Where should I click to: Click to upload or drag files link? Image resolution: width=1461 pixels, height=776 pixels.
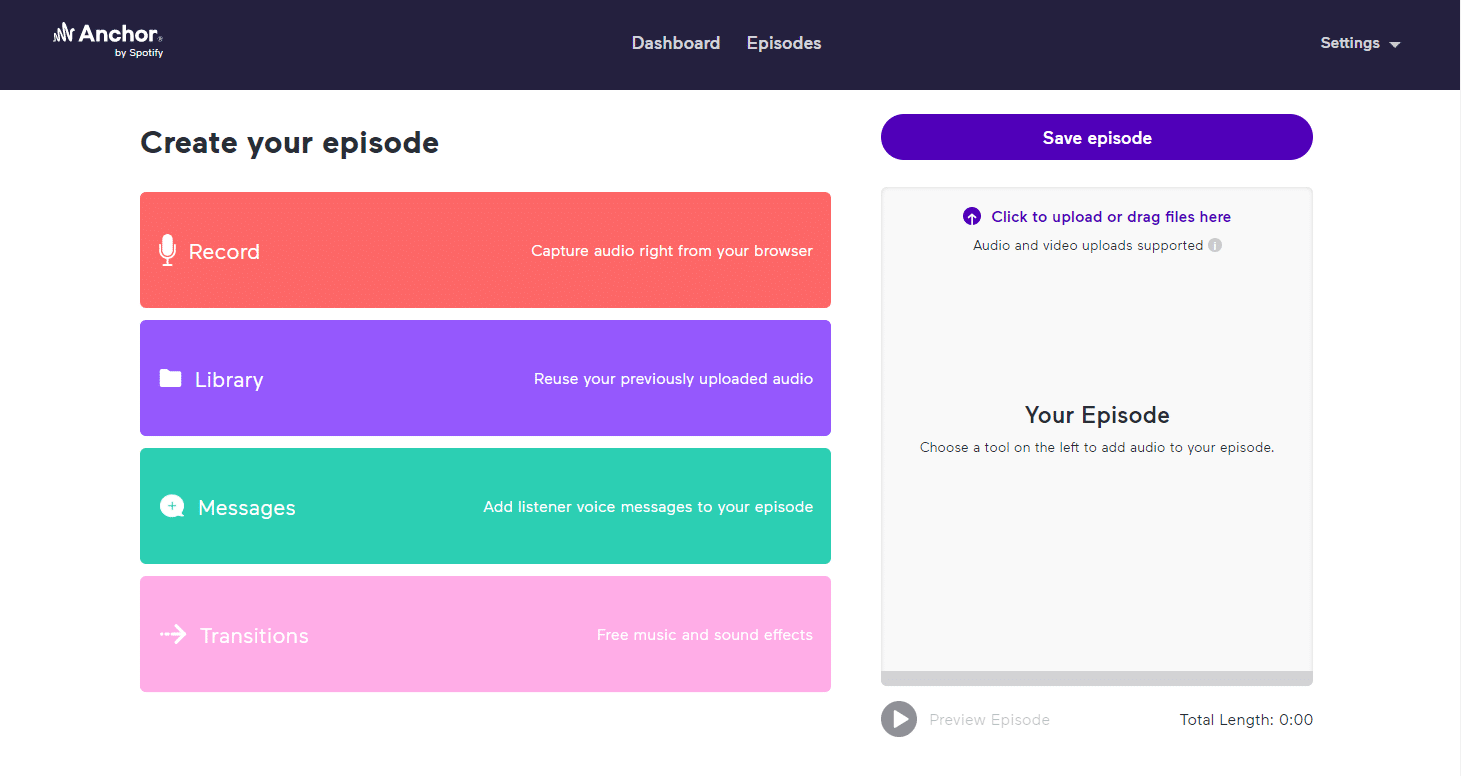tap(1111, 216)
